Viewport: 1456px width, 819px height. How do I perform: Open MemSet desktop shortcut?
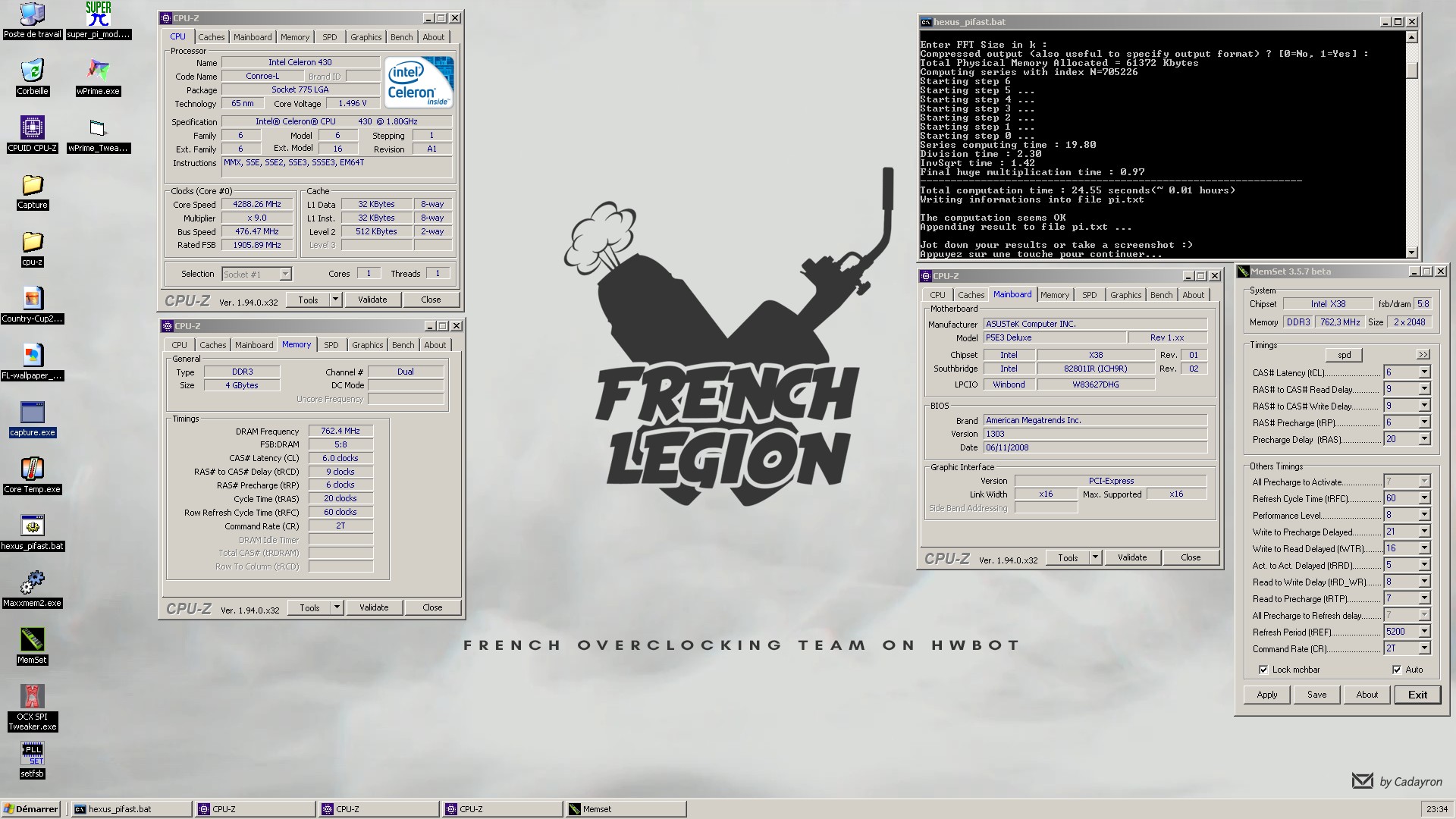click(x=32, y=646)
